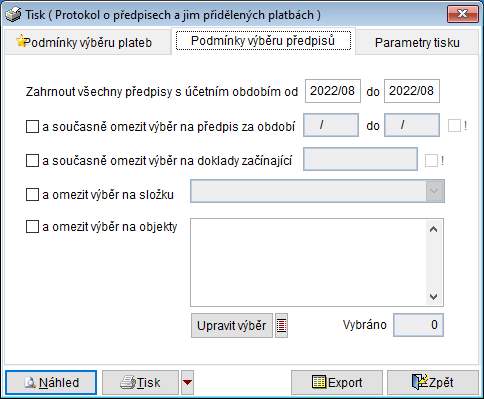Click the star icon on Podmínky výběru plateb
The width and height of the screenshot is (484, 399).
(21, 41)
